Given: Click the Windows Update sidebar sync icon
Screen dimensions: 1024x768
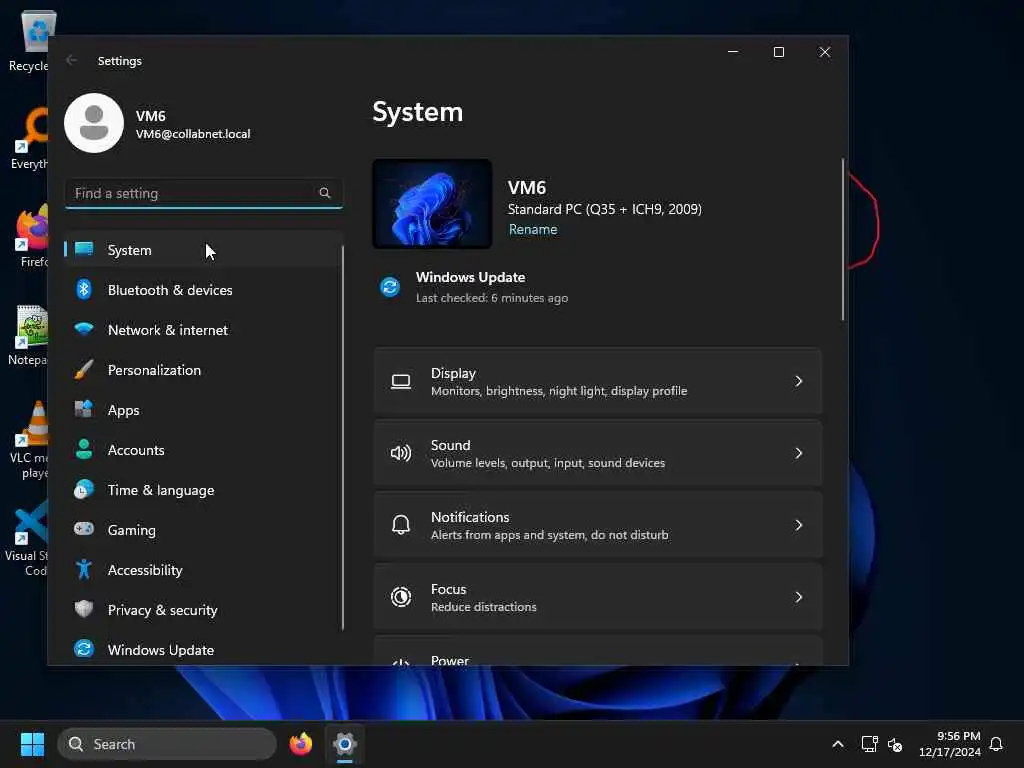Looking at the screenshot, I should pos(84,648).
